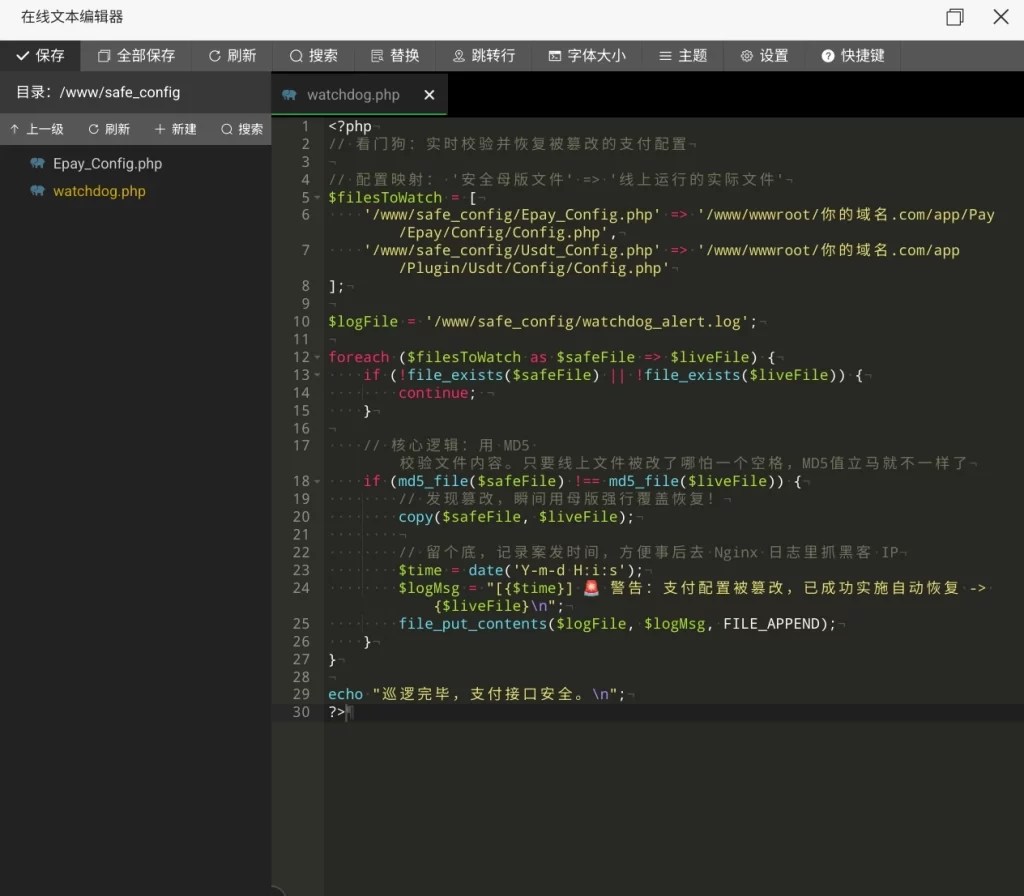1024x896 pixels.
Task: Open the 替换 (Replace) tool
Action: pos(395,56)
